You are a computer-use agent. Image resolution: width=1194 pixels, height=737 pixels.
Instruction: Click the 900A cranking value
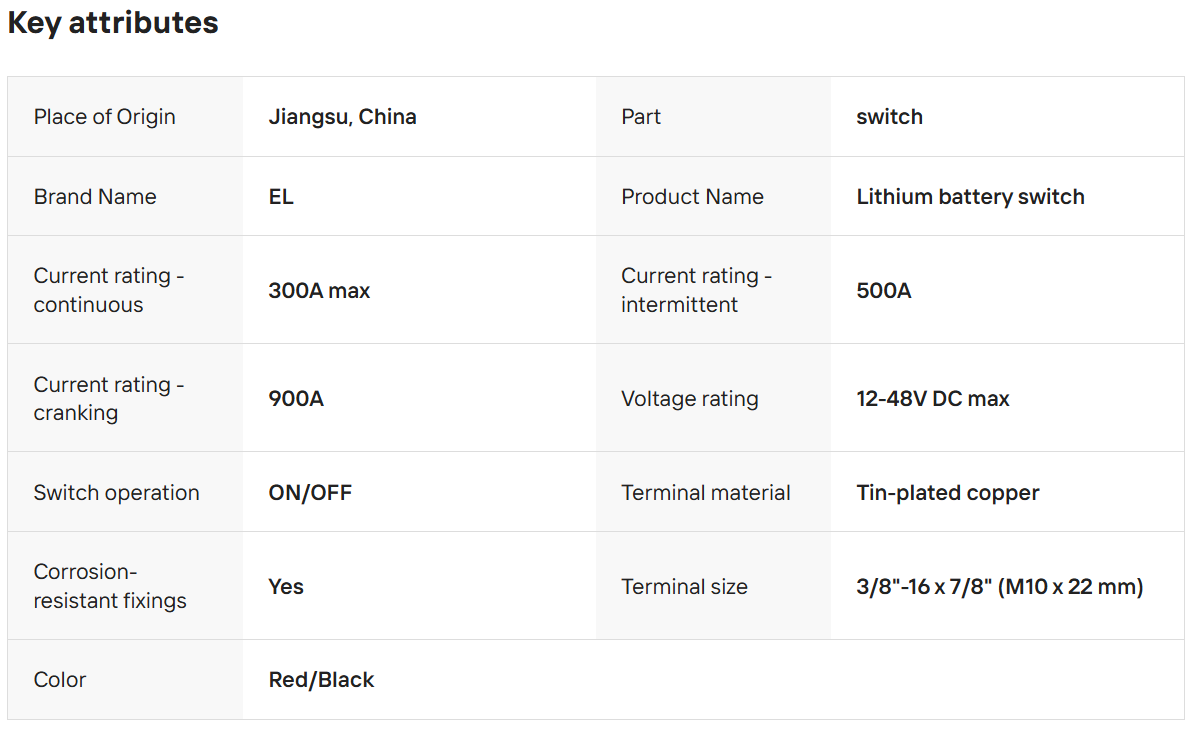[296, 399]
